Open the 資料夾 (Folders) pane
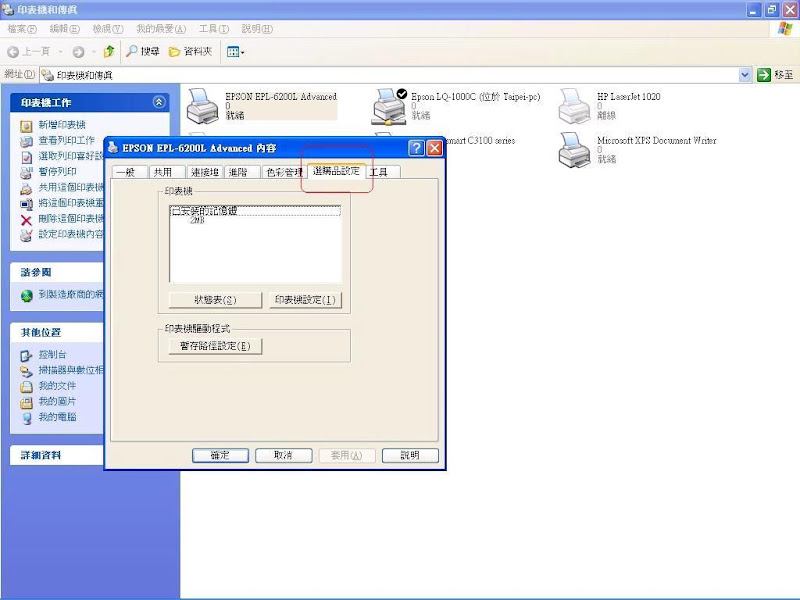Viewport: 800px width, 600px height. pyautogui.click(x=190, y=51)
